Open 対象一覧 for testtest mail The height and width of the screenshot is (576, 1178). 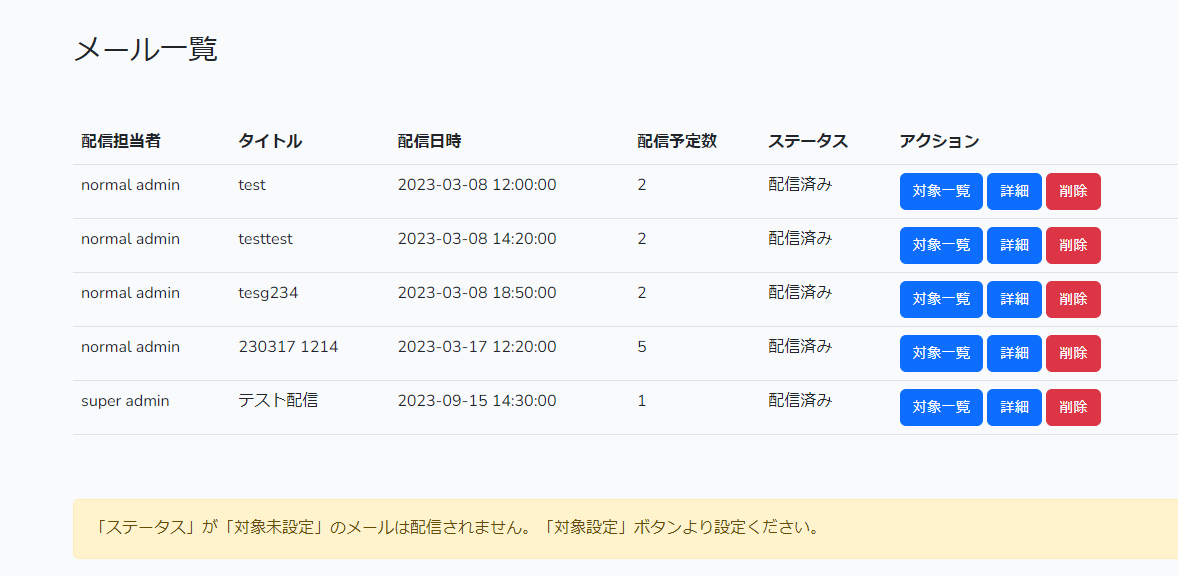[941, 246]
